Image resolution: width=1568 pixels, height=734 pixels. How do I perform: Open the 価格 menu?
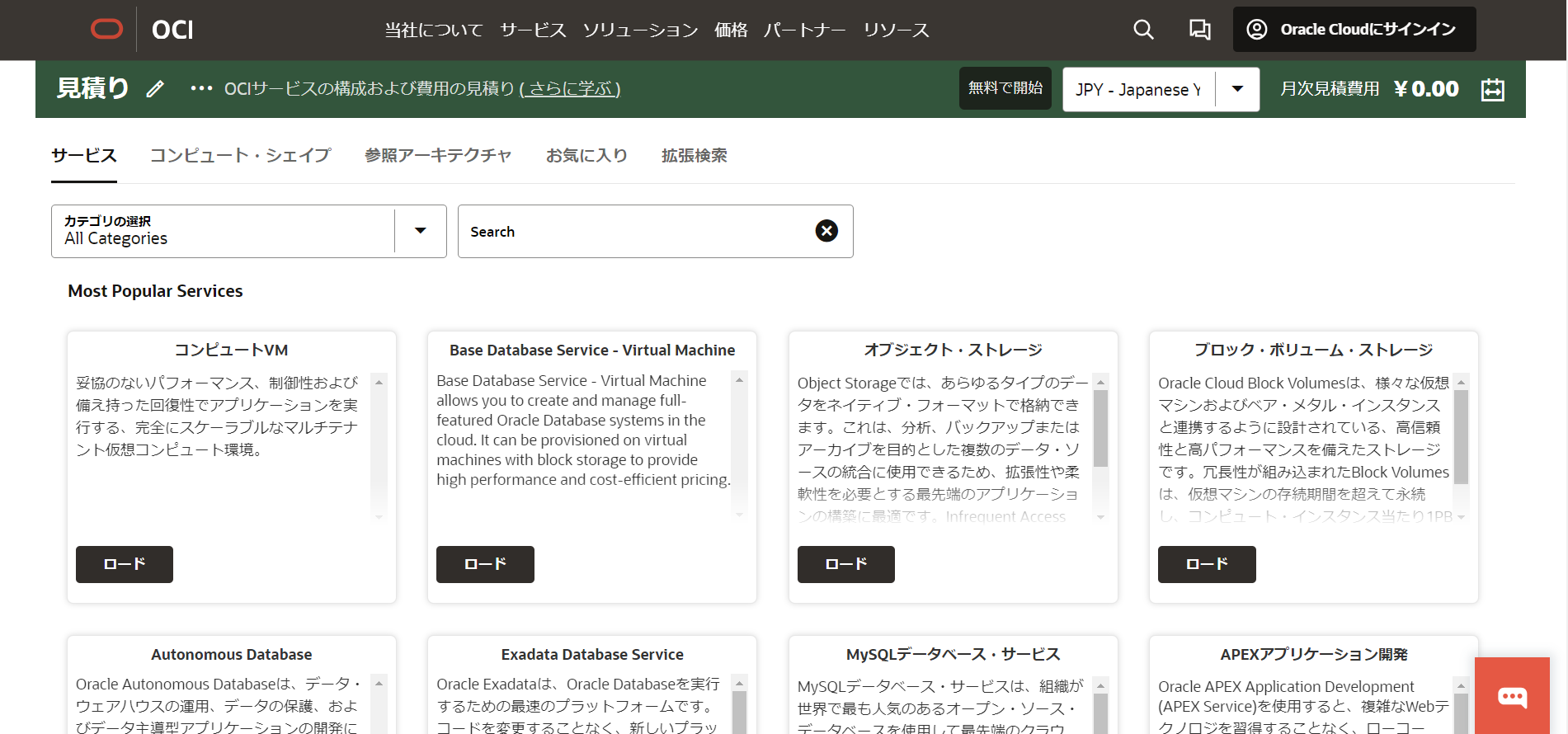coord(731,31)
